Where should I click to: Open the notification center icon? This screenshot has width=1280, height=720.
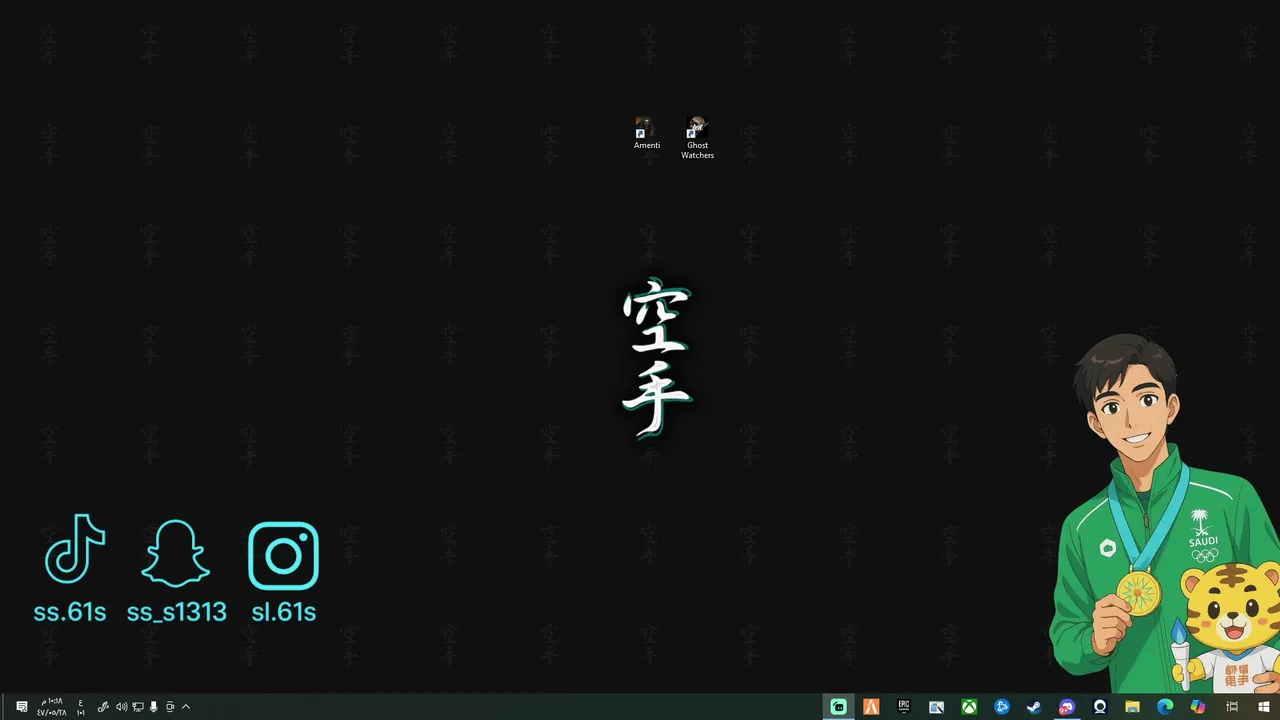coord(22,707)
